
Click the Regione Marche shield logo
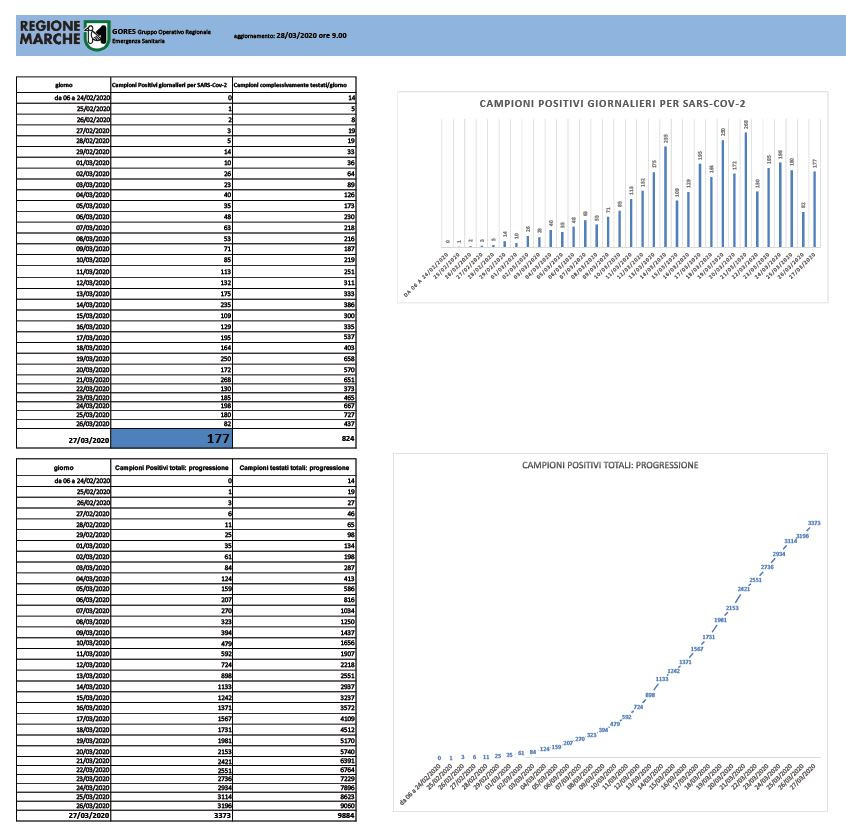coord(97,35)
